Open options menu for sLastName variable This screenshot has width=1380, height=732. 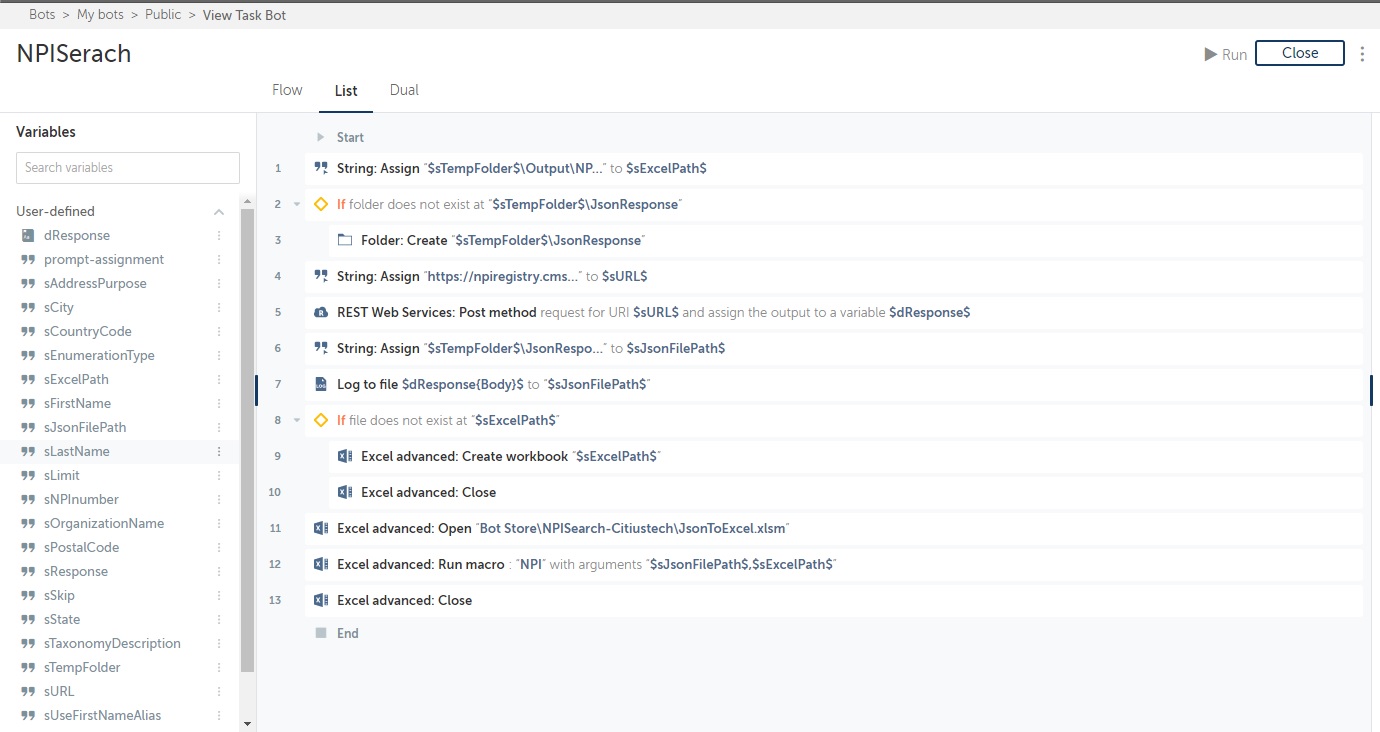coord(219,451)
